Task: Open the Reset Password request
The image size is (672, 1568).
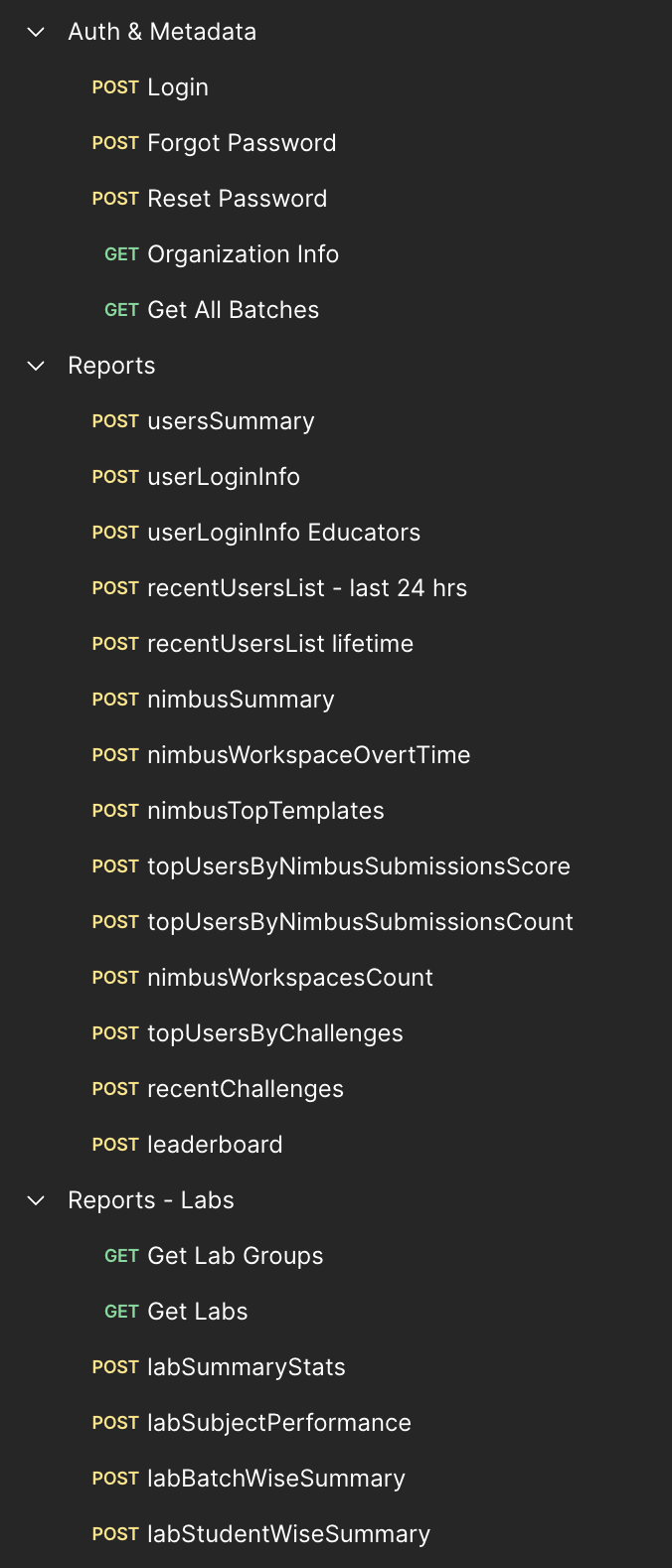Action: (237, 199)
